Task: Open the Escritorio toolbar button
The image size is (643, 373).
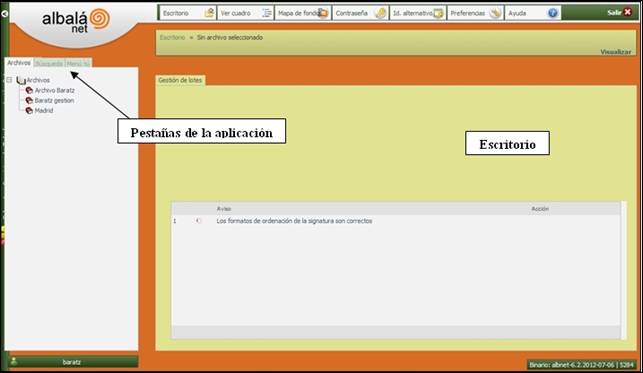Action: click(187, 13)
